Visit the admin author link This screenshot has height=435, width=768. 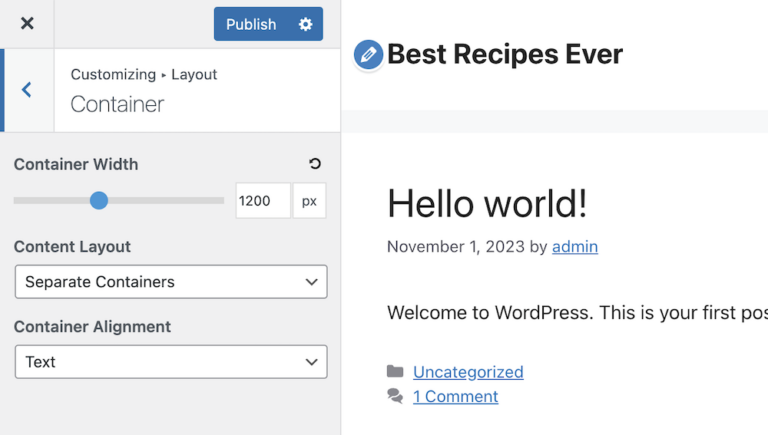[x=574, y=246]
